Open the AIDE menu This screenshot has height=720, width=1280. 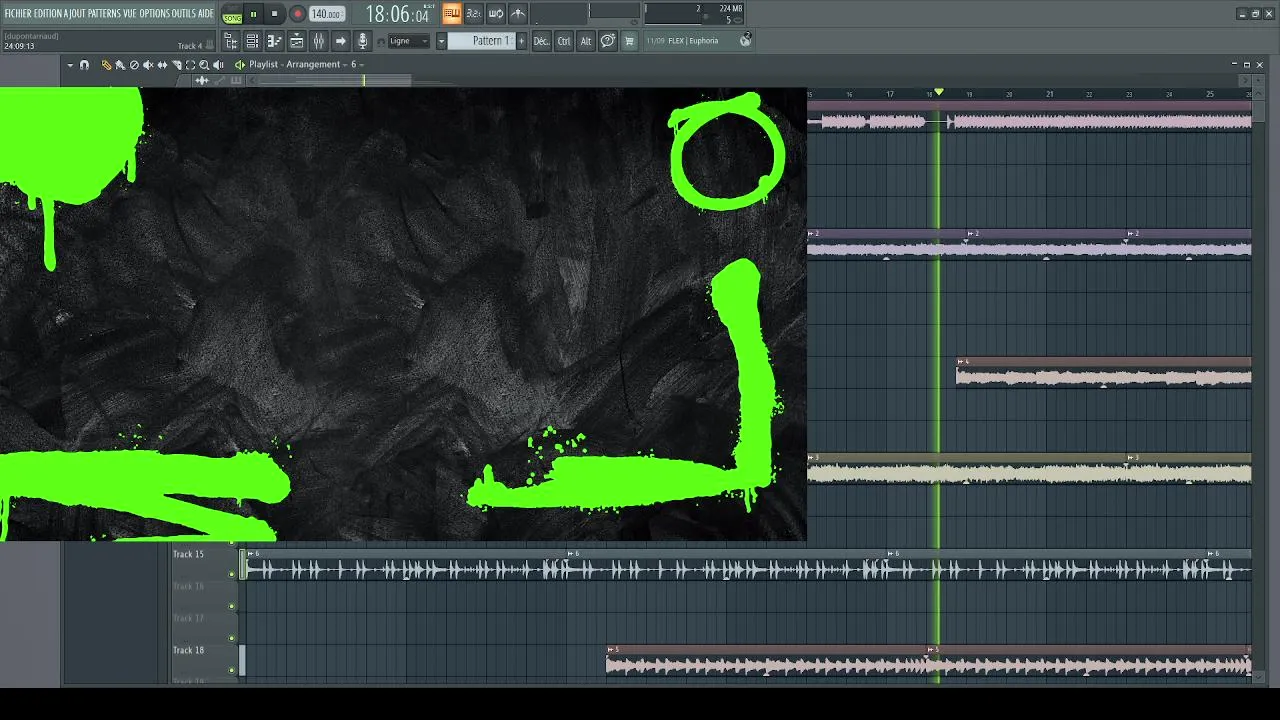pos(206,14)
